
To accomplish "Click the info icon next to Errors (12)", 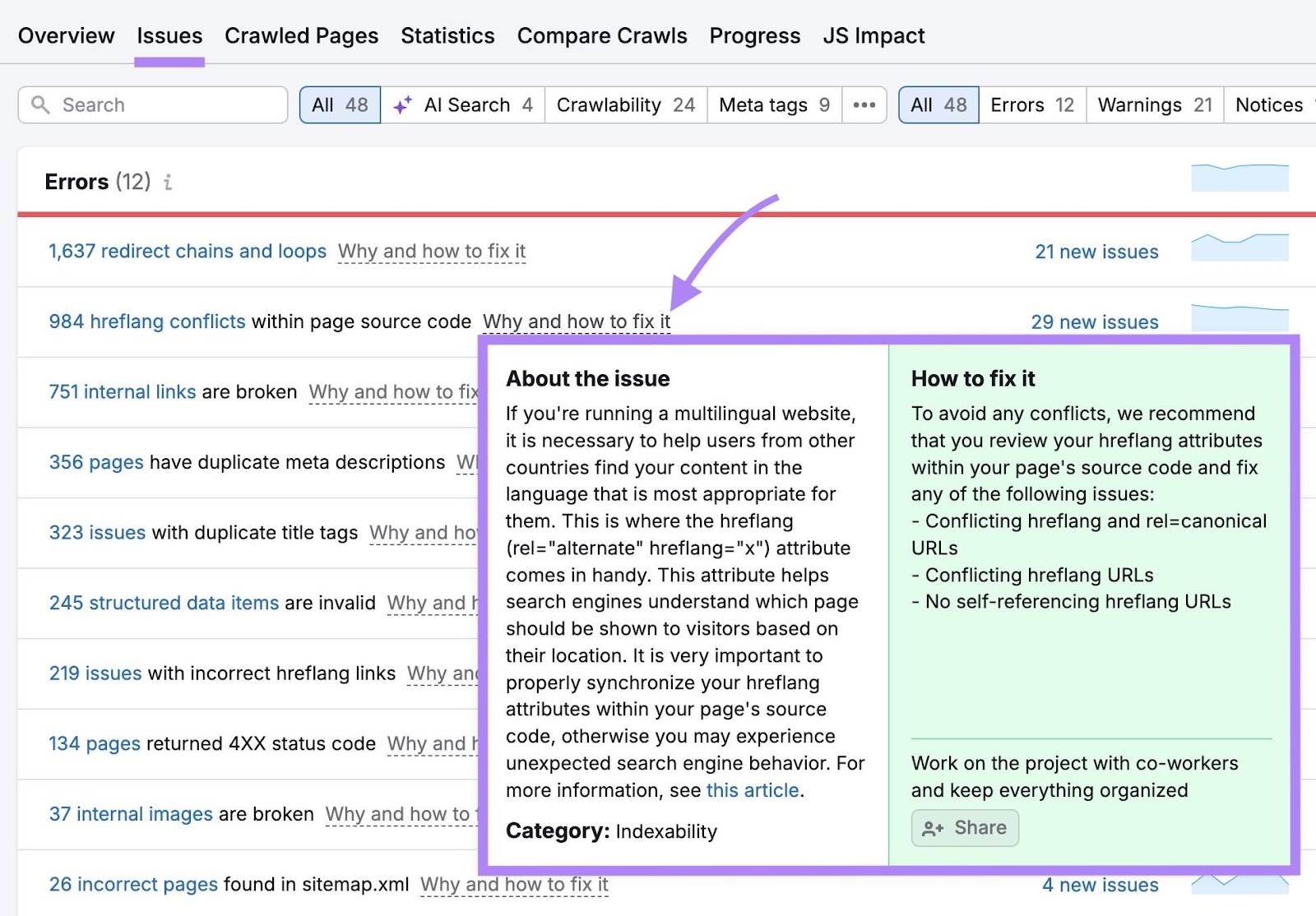I will tap(169, 183).
